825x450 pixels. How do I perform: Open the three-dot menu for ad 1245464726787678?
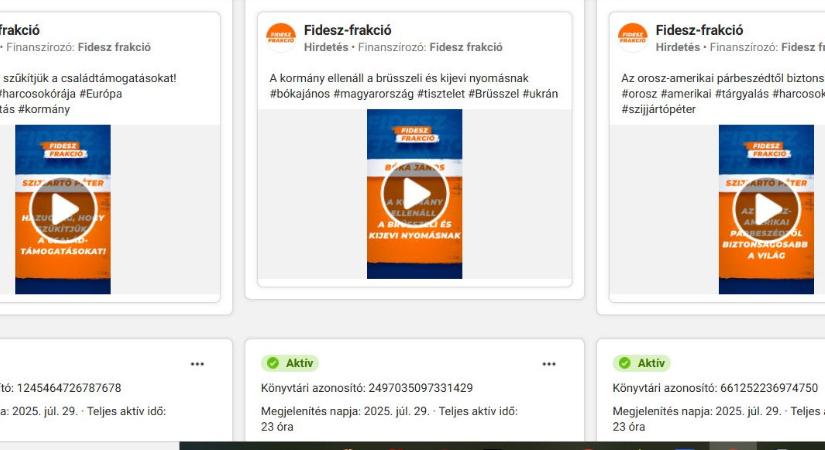click(x=197, y=364)
